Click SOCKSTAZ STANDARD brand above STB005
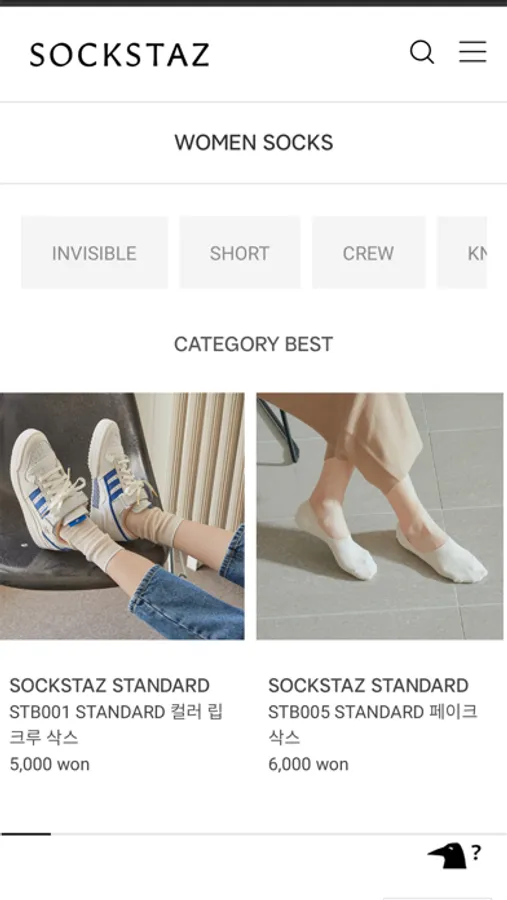Image resolution: width=507 pixels, height=900 pixels. (369, 685)
